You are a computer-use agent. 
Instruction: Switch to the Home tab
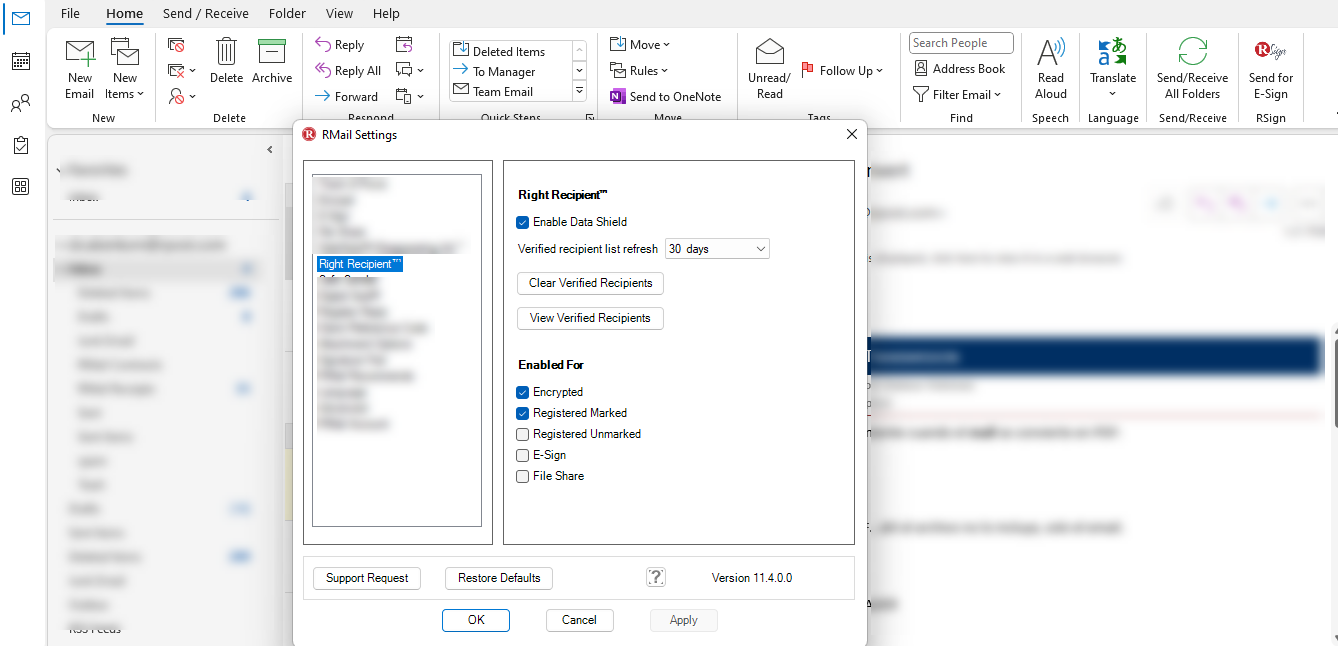click(125, 13)
